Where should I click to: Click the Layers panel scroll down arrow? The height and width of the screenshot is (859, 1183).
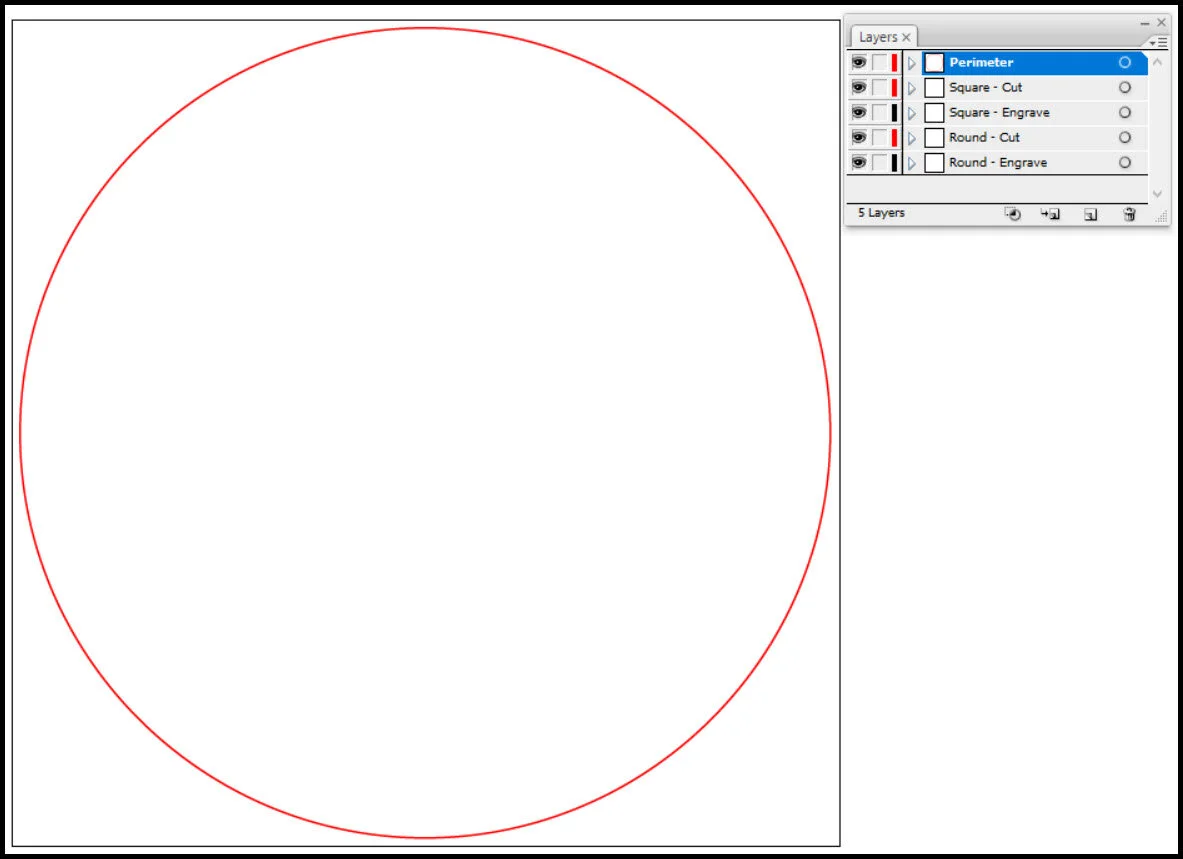(x=1157, y=194)
